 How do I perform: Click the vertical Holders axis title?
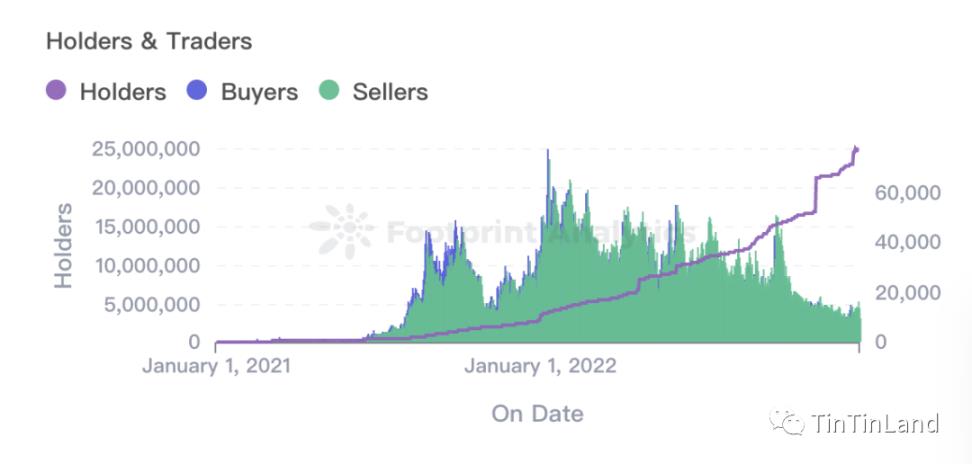point(64,245)
